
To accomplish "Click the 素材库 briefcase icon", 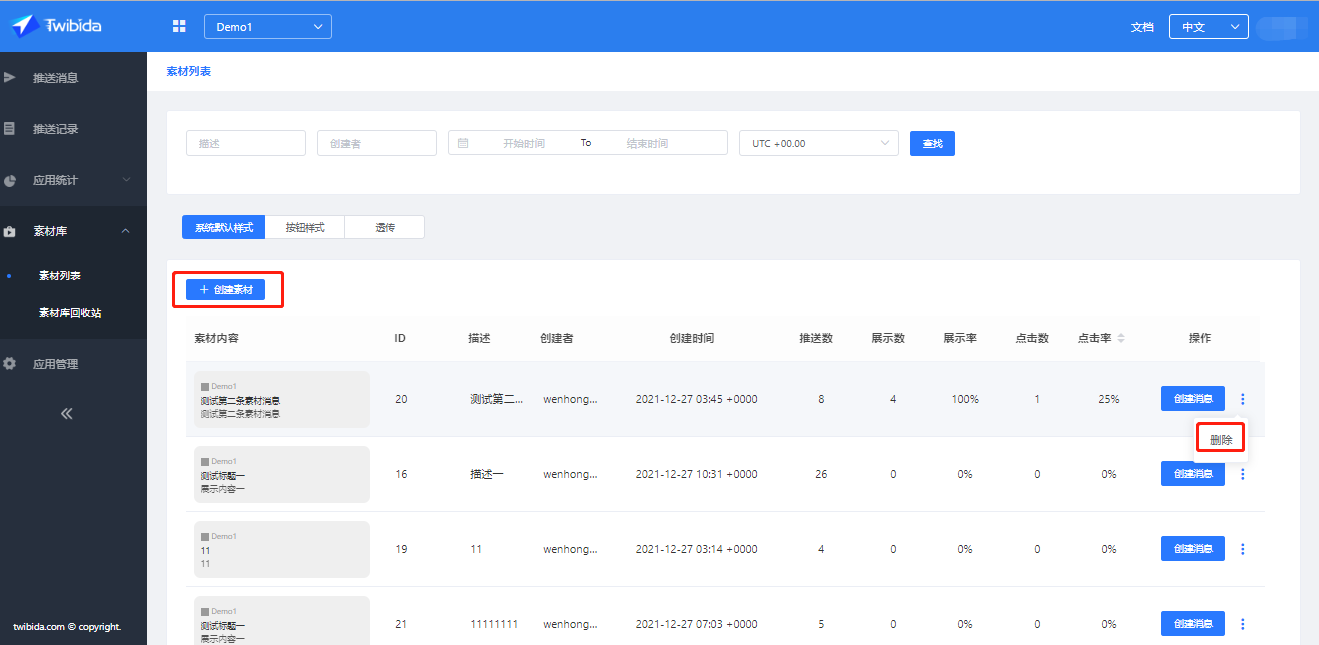I will tap(10, 231).
